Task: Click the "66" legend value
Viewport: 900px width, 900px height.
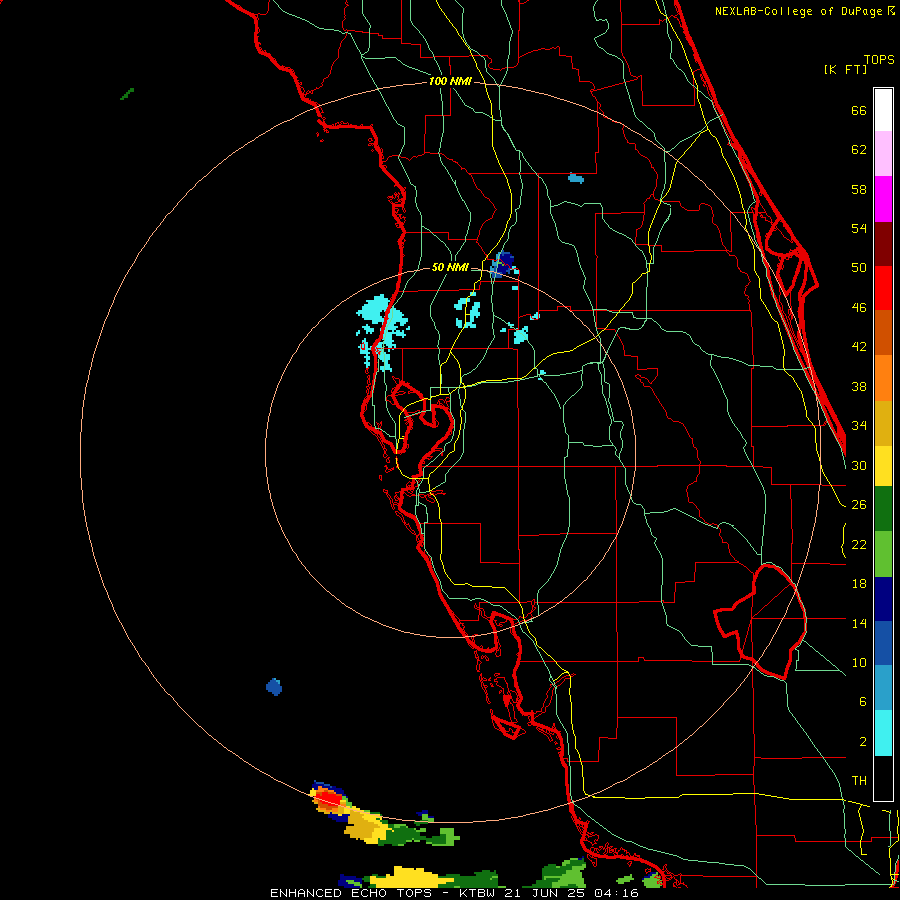Action: [859, 110]
